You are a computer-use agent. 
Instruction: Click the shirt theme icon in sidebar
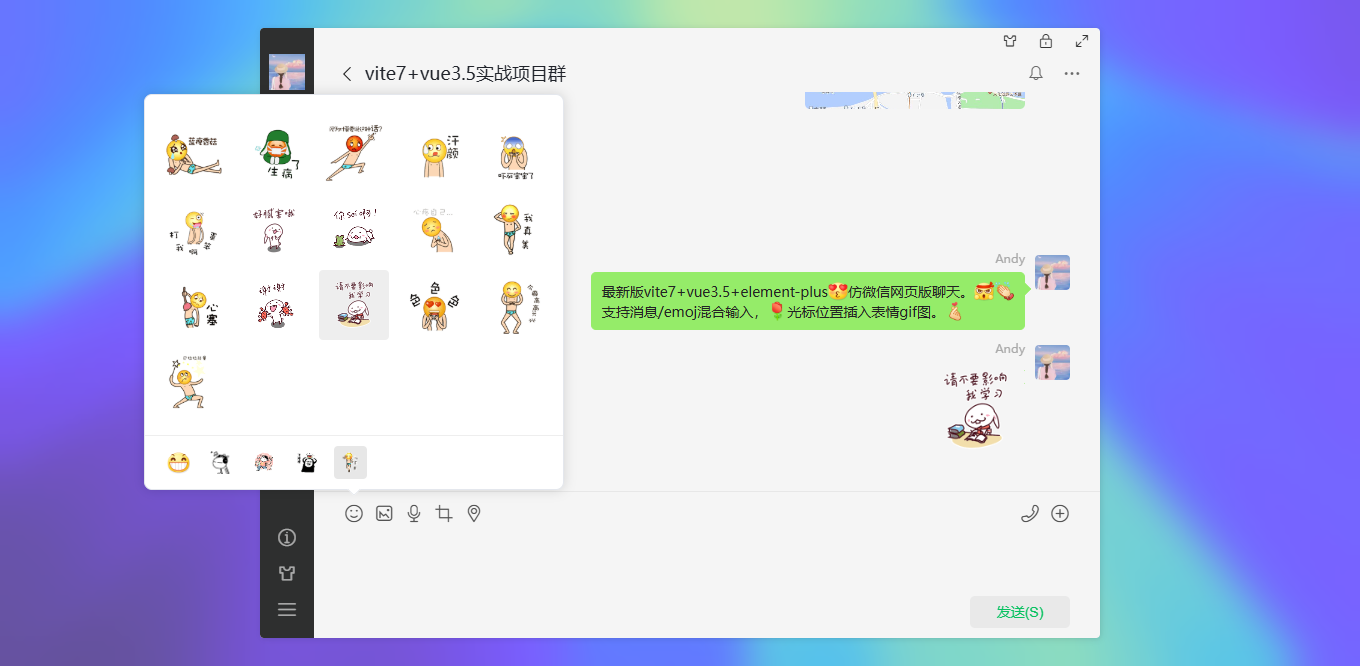(287, 573)
